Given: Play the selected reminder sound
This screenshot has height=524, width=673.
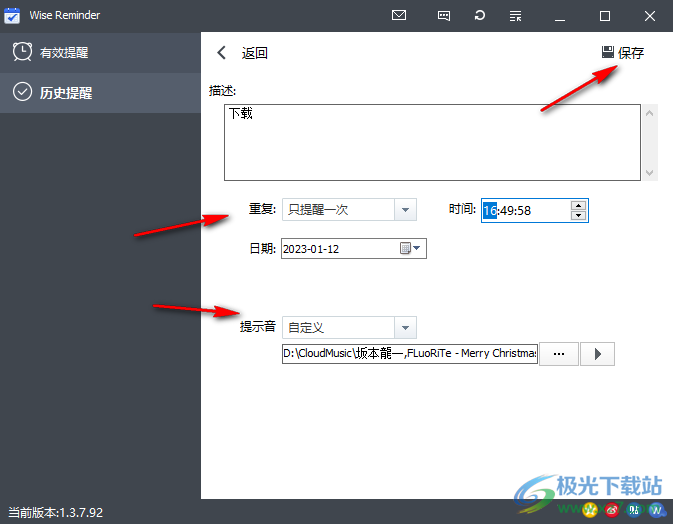Looking at the screenshot, I should coord(597,354).
